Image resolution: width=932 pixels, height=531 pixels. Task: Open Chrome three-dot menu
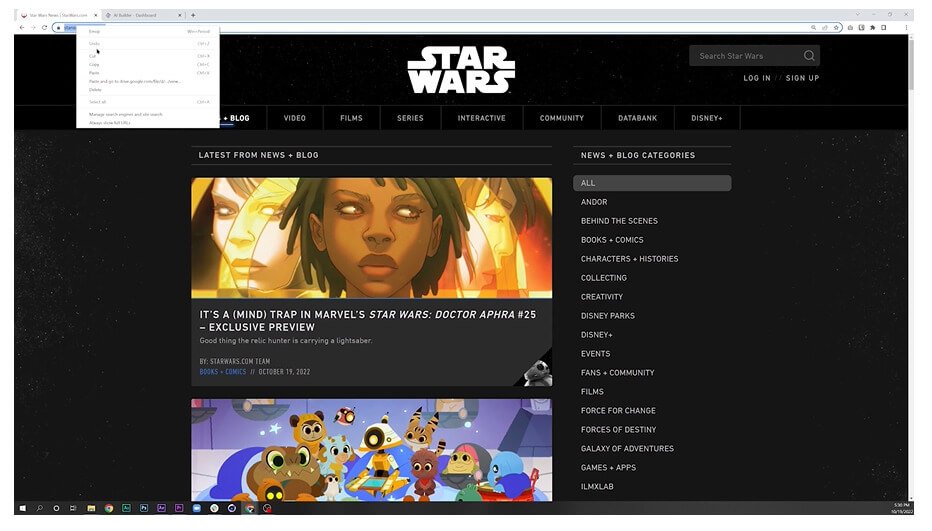coord(906,27)
